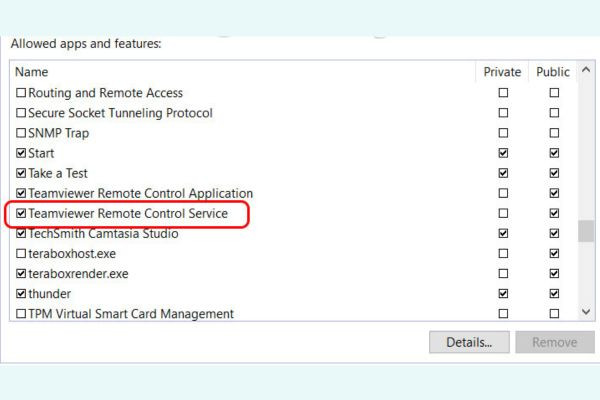
Task: Select the teraboxrender.exe row text
Action: click(78, 274)
